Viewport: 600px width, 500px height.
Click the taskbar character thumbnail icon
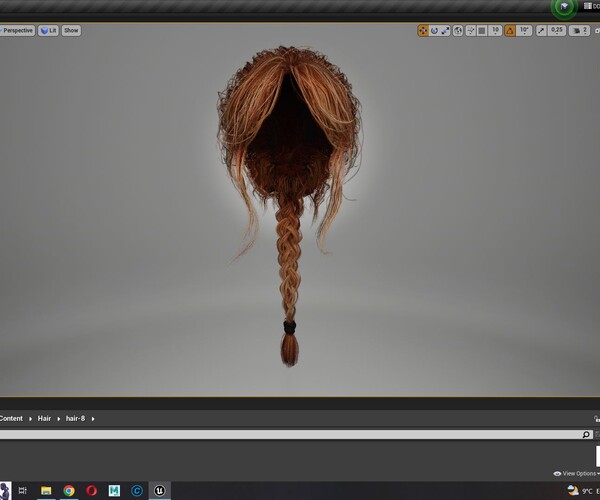5,491
